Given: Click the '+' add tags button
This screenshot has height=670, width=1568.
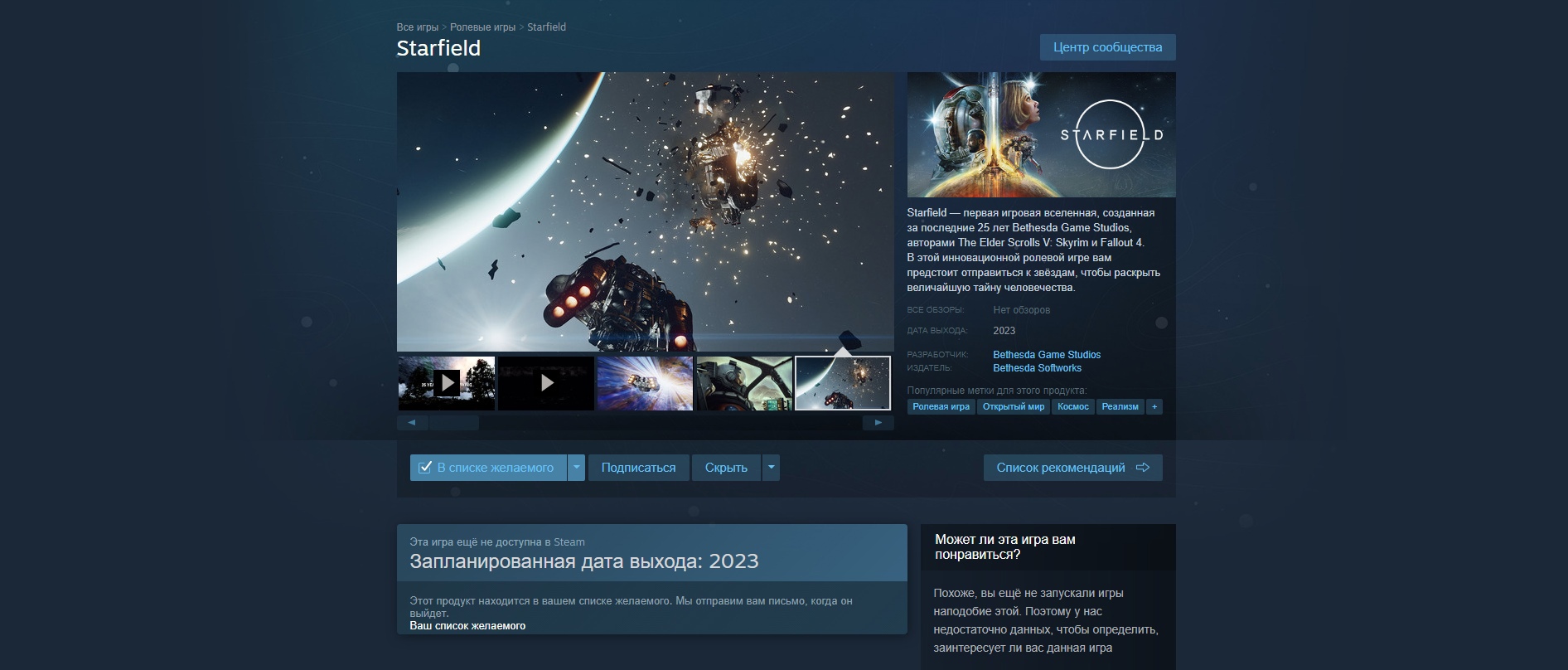Looking at the screenshot, I should pyautogui.click(x=1154, y=407).
